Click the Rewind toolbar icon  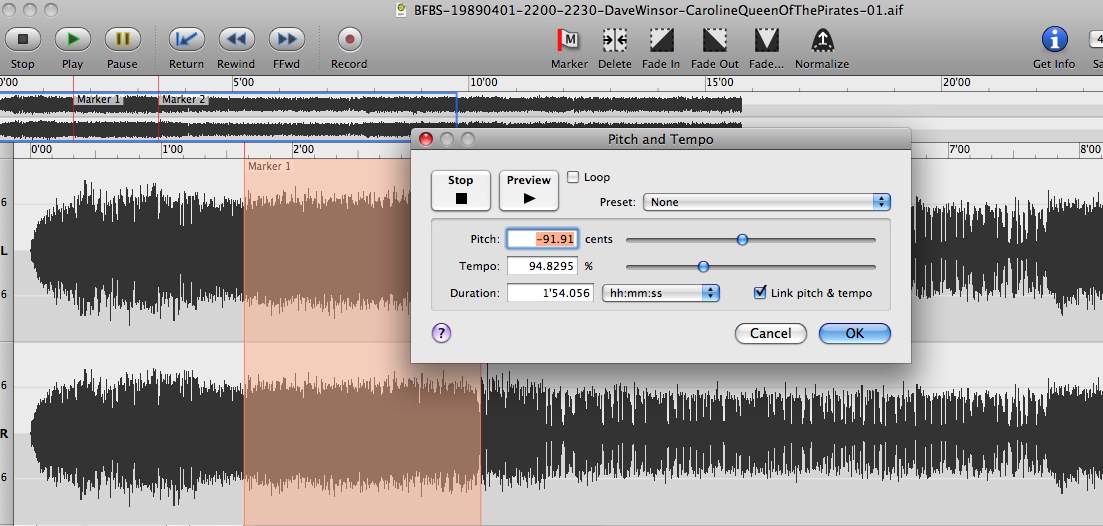pyautogui.click(x=236, y=40)
